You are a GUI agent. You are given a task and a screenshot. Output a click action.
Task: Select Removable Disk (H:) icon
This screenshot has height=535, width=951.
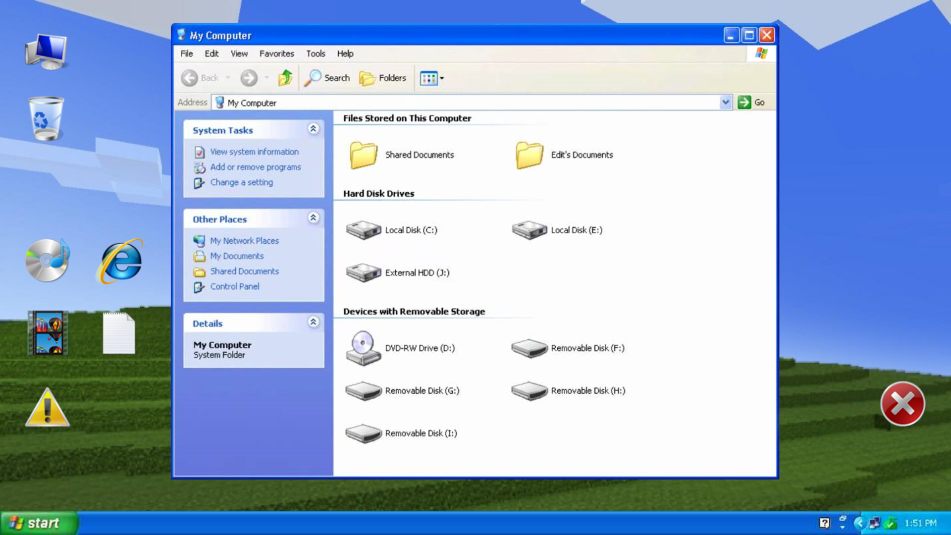pos(529,391)
